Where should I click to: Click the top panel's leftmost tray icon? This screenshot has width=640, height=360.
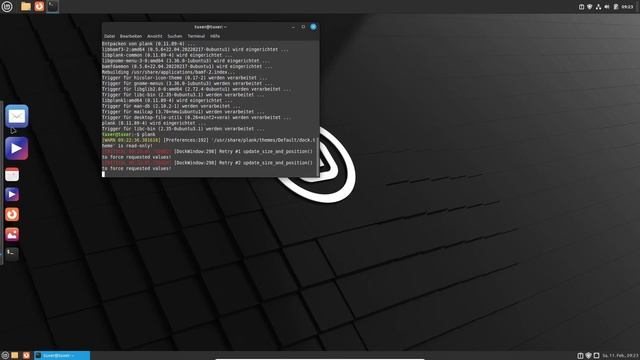(x=581, y=7)
